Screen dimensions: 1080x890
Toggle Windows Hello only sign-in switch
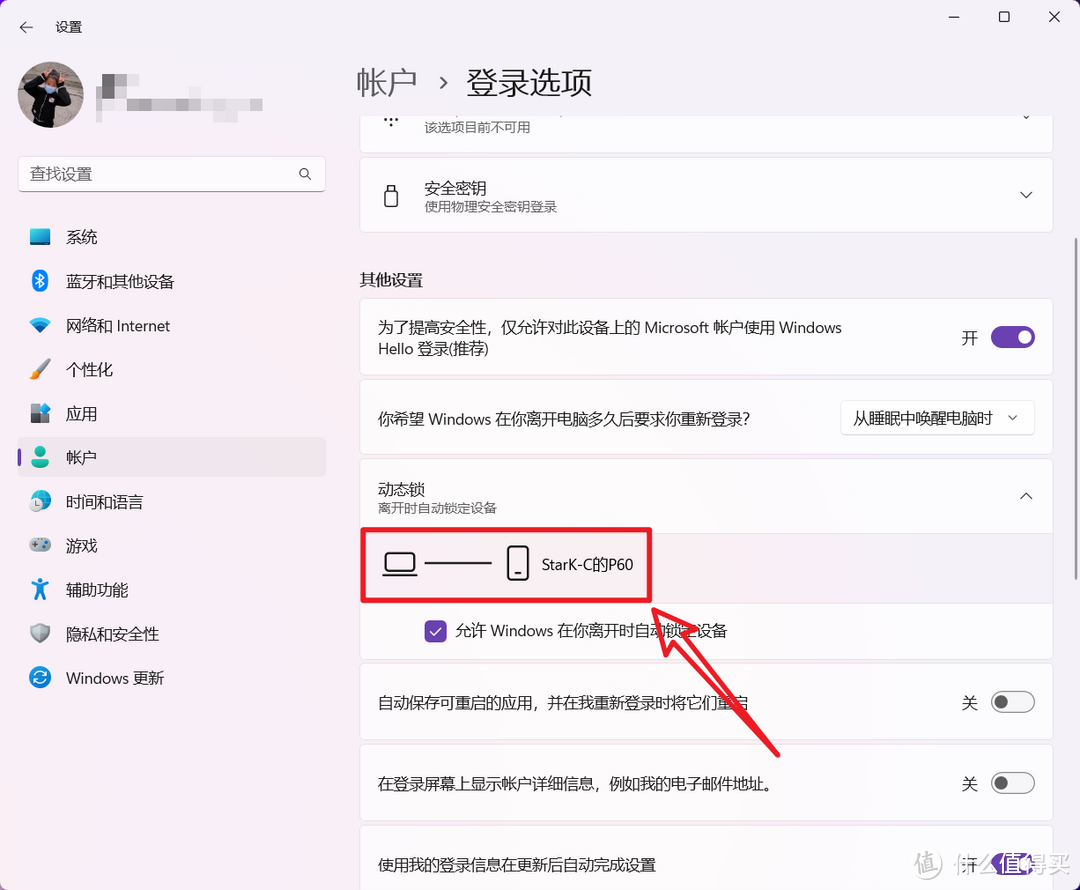pyautogui.click(x=1012, y=338)
